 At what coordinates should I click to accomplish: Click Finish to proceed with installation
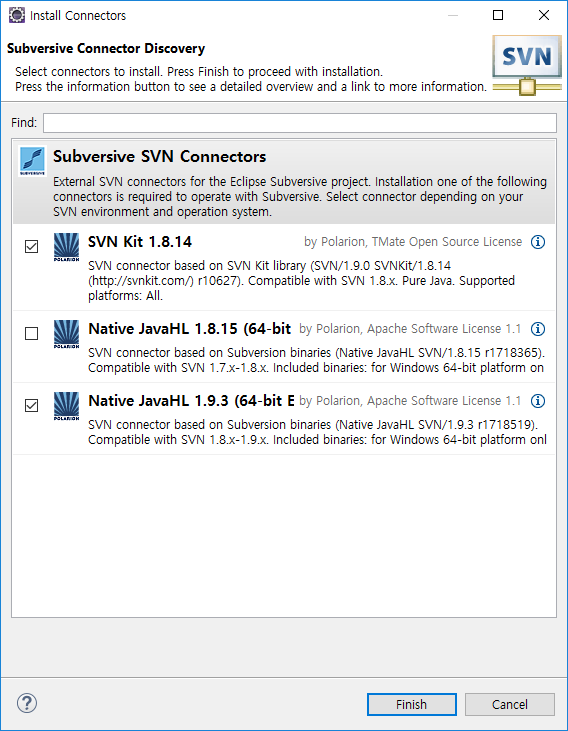tap(411, 704)
